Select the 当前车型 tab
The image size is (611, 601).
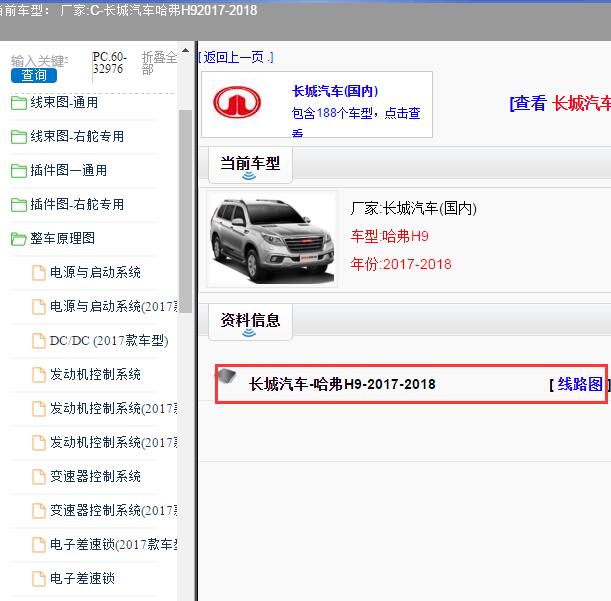pyautogui.click(x=250, y=164)
